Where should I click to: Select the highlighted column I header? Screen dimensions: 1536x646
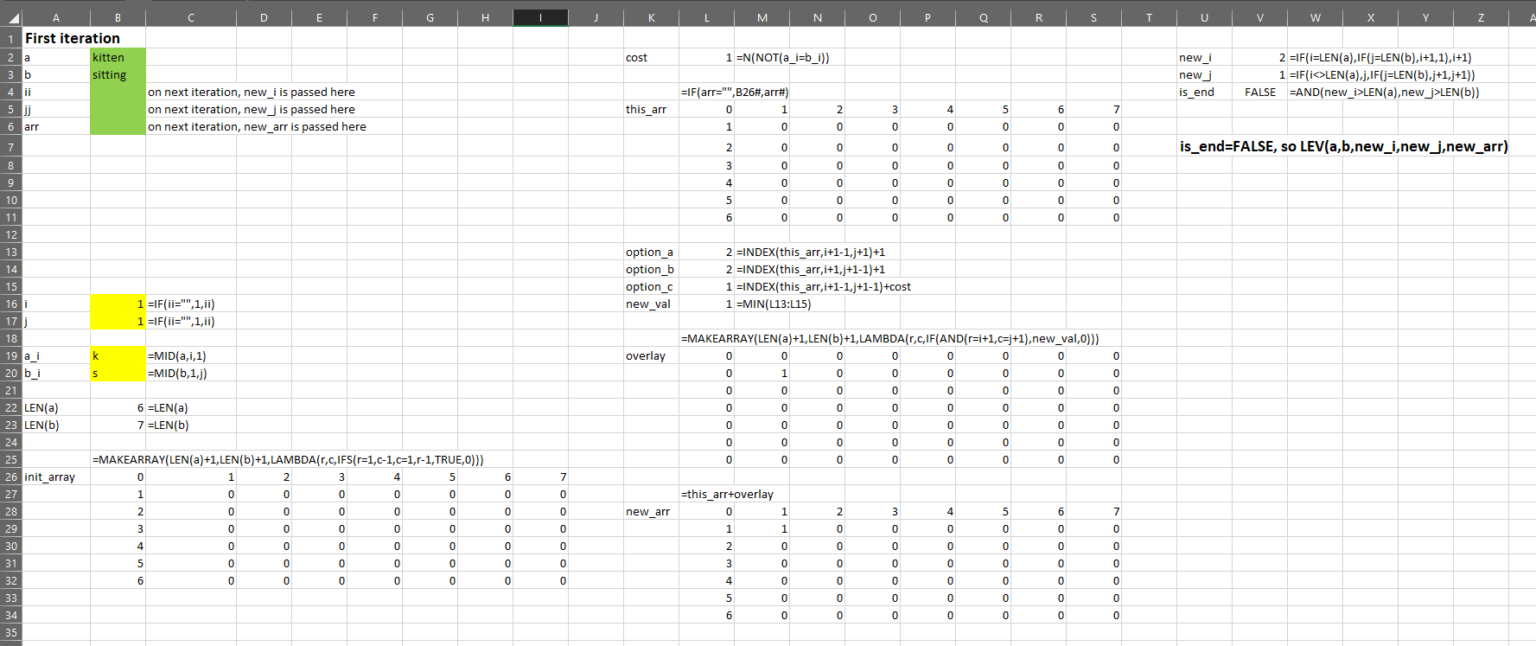(x=540, y=17)
